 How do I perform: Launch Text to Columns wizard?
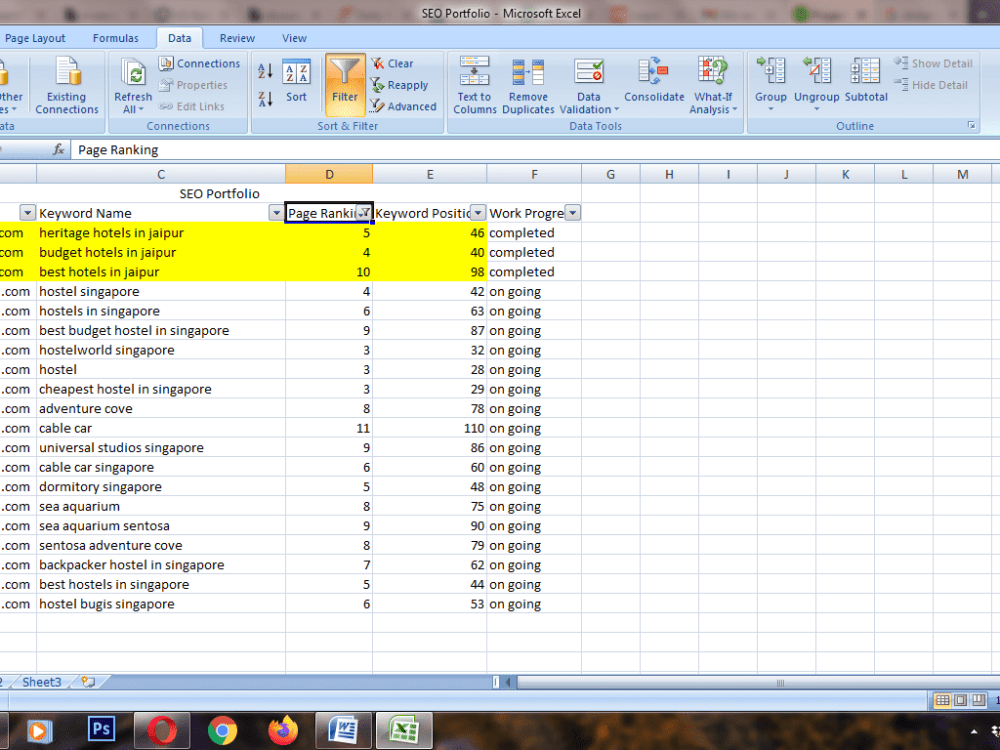pos(474,85)
